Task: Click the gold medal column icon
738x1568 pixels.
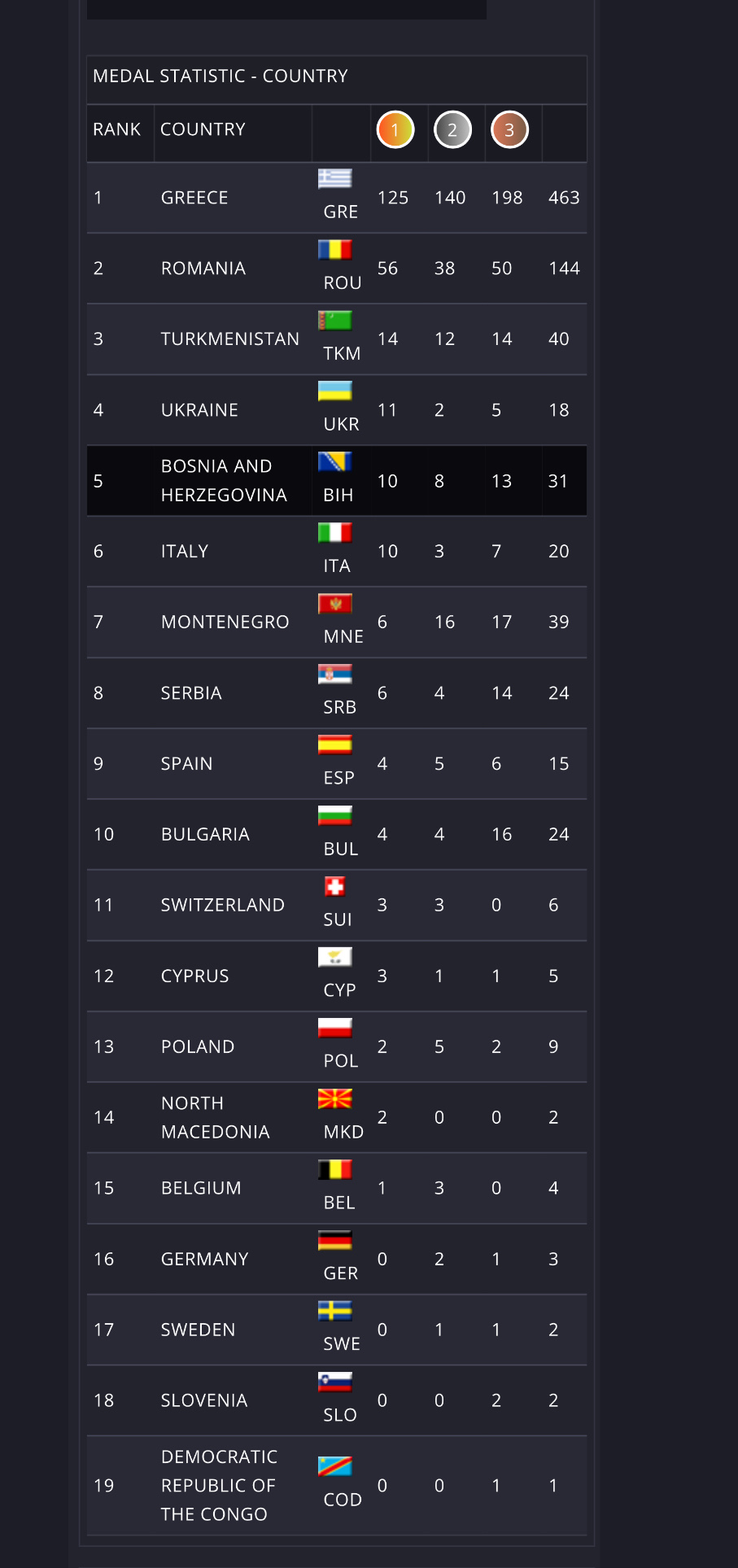Action: (x=395, y=130)
